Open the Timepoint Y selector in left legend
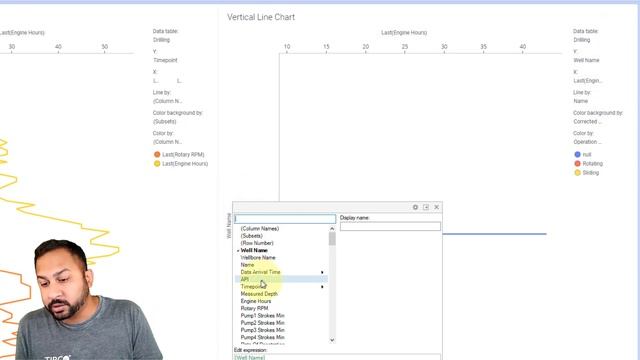Image resolution: width=640 pixels, height=360 pixels. coord(165,60)
